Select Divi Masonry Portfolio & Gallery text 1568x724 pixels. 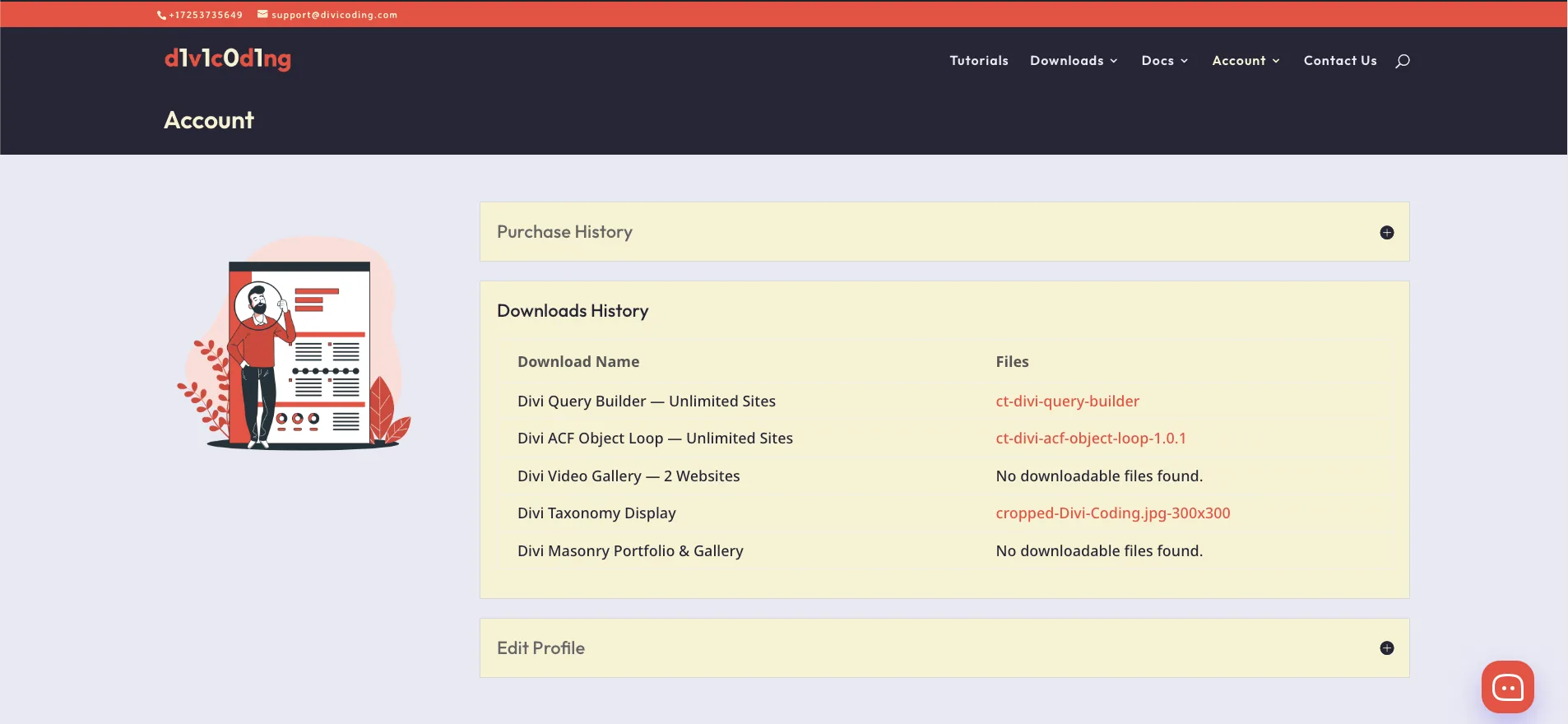point(630,551)
